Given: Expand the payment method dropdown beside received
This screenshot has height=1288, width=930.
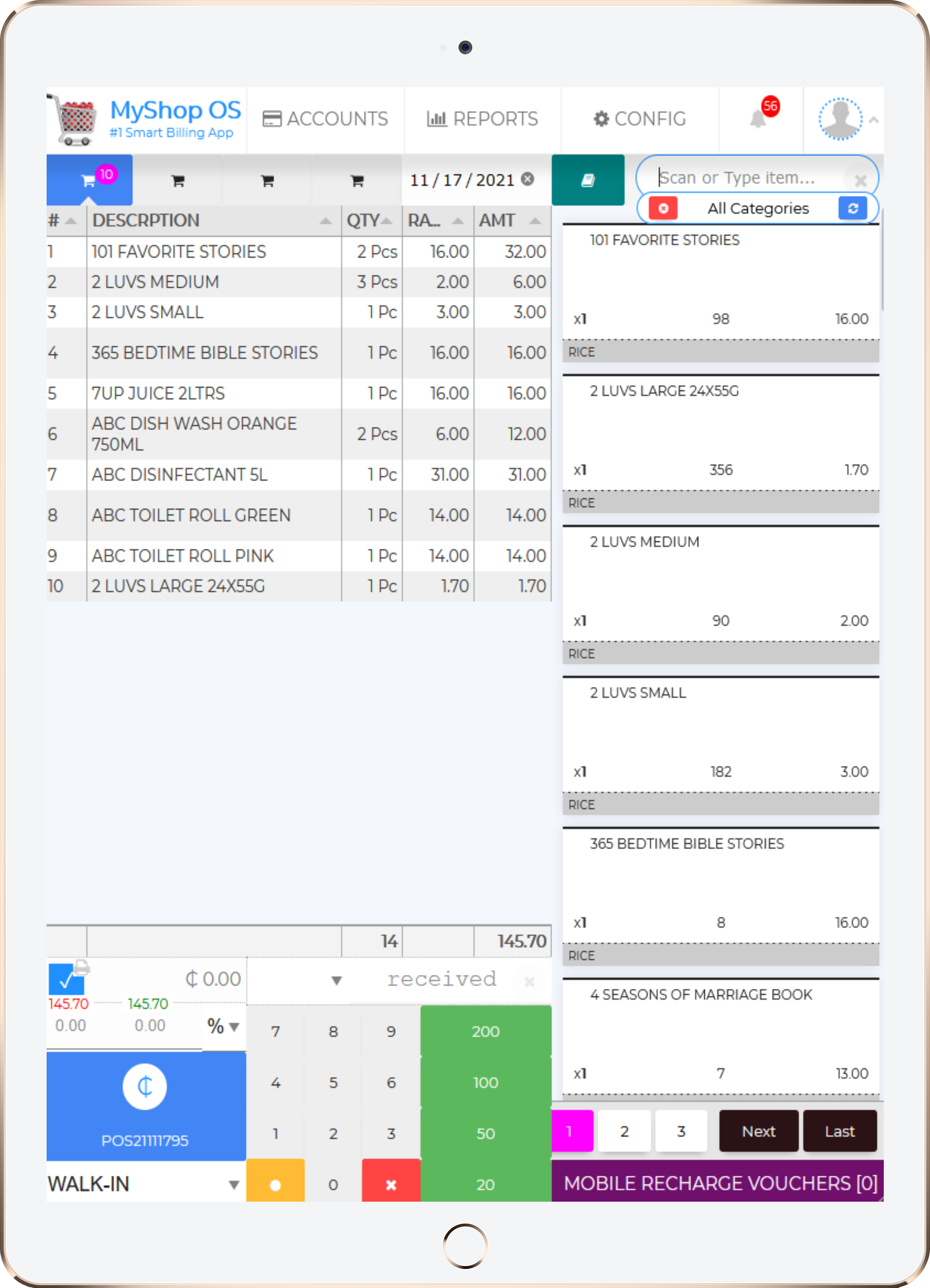Looking at the screenshot, I should pos(336,980).
